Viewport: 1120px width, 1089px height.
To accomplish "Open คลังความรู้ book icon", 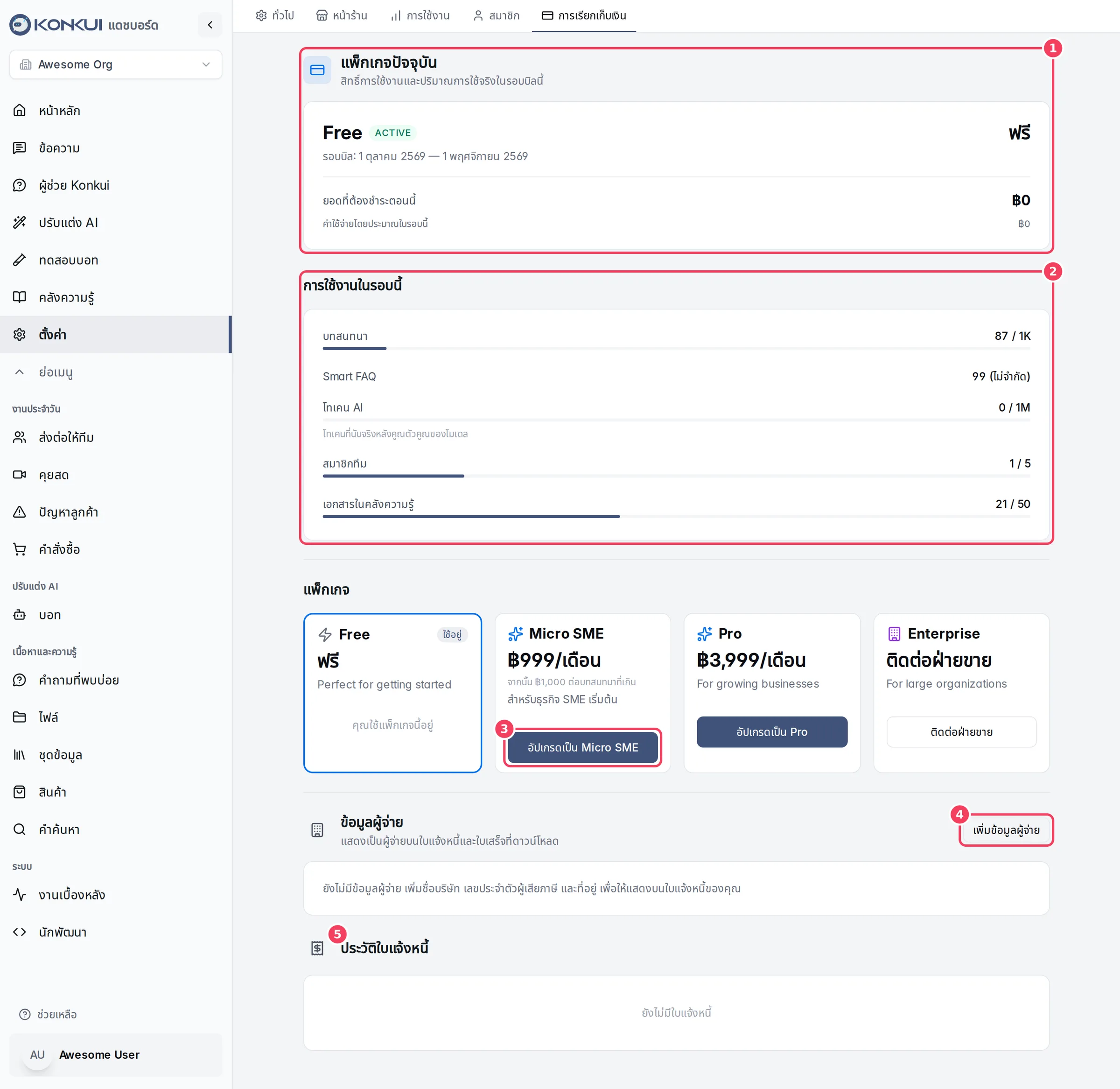I will point(20,297).
